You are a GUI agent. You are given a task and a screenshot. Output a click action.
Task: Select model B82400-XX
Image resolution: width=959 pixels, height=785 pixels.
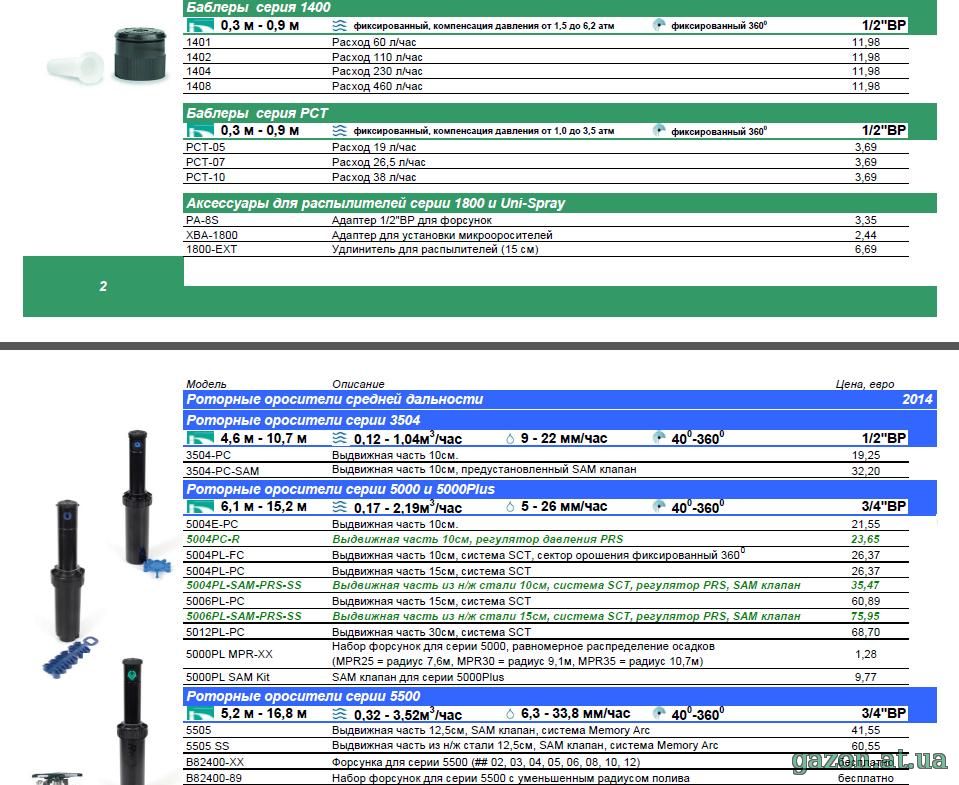tap(215, 762)
